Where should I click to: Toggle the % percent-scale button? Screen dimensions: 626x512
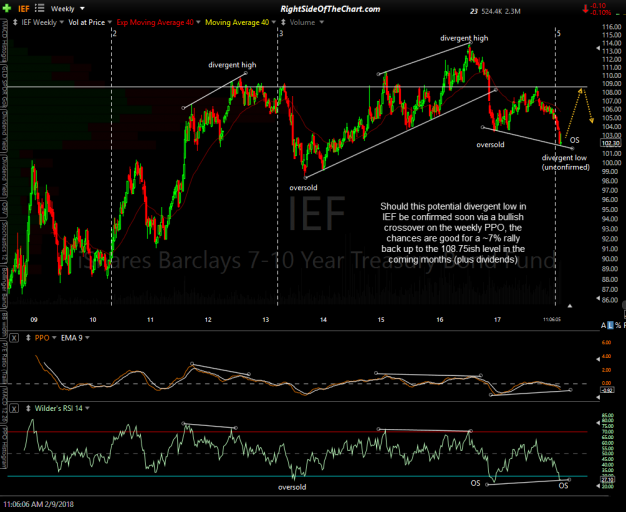point(618,325)
